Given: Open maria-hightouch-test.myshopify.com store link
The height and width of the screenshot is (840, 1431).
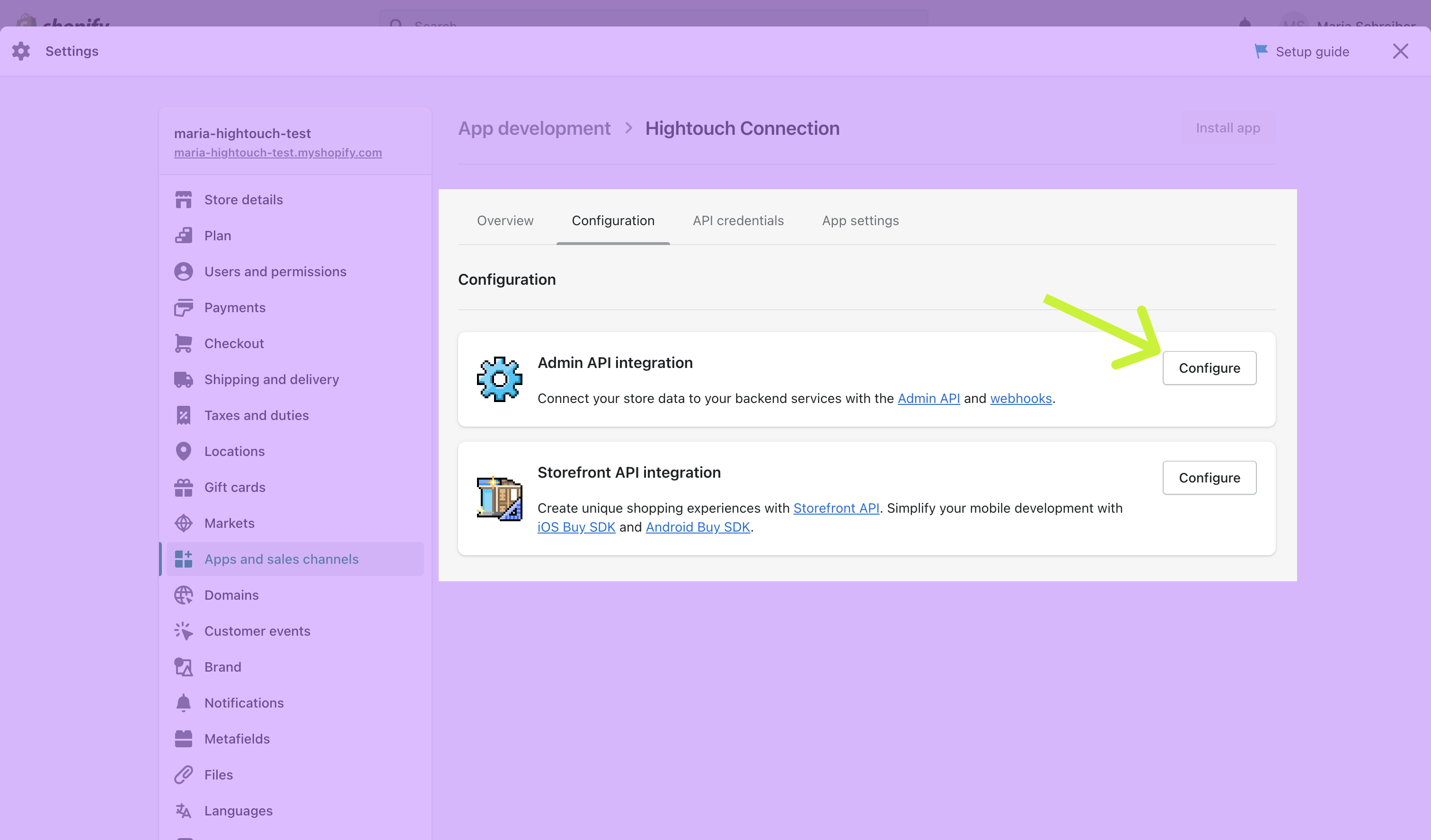Looking at the screenshot, I should [278, 153].
